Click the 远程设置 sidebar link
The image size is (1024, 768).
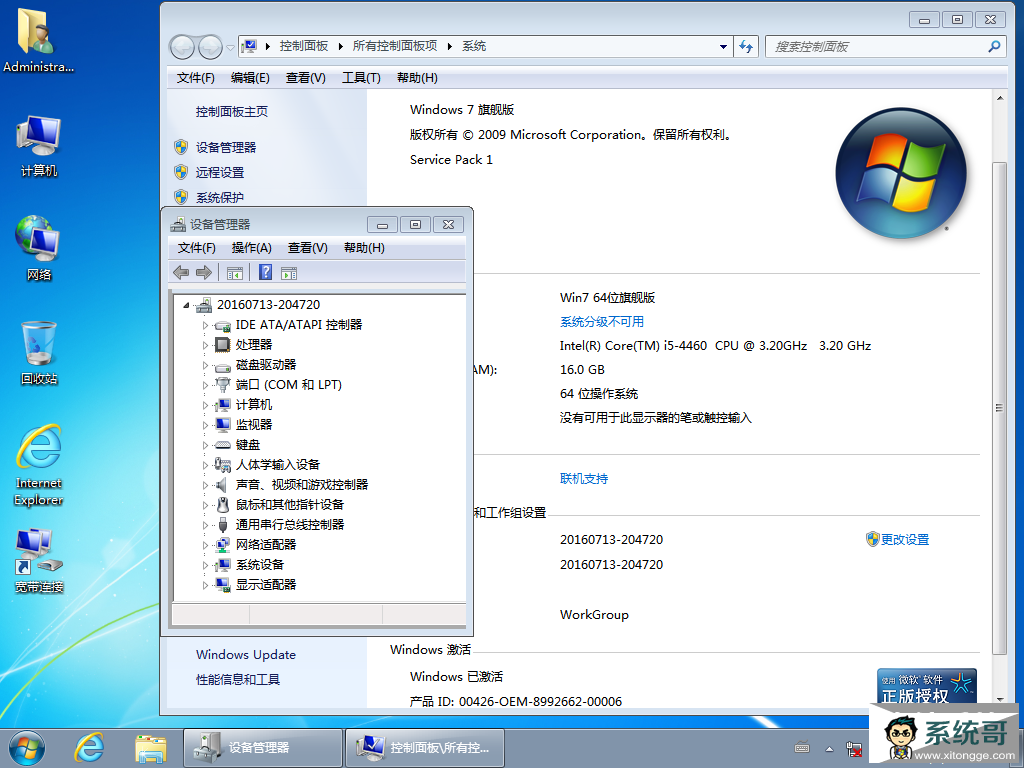(x=220, y=172)
